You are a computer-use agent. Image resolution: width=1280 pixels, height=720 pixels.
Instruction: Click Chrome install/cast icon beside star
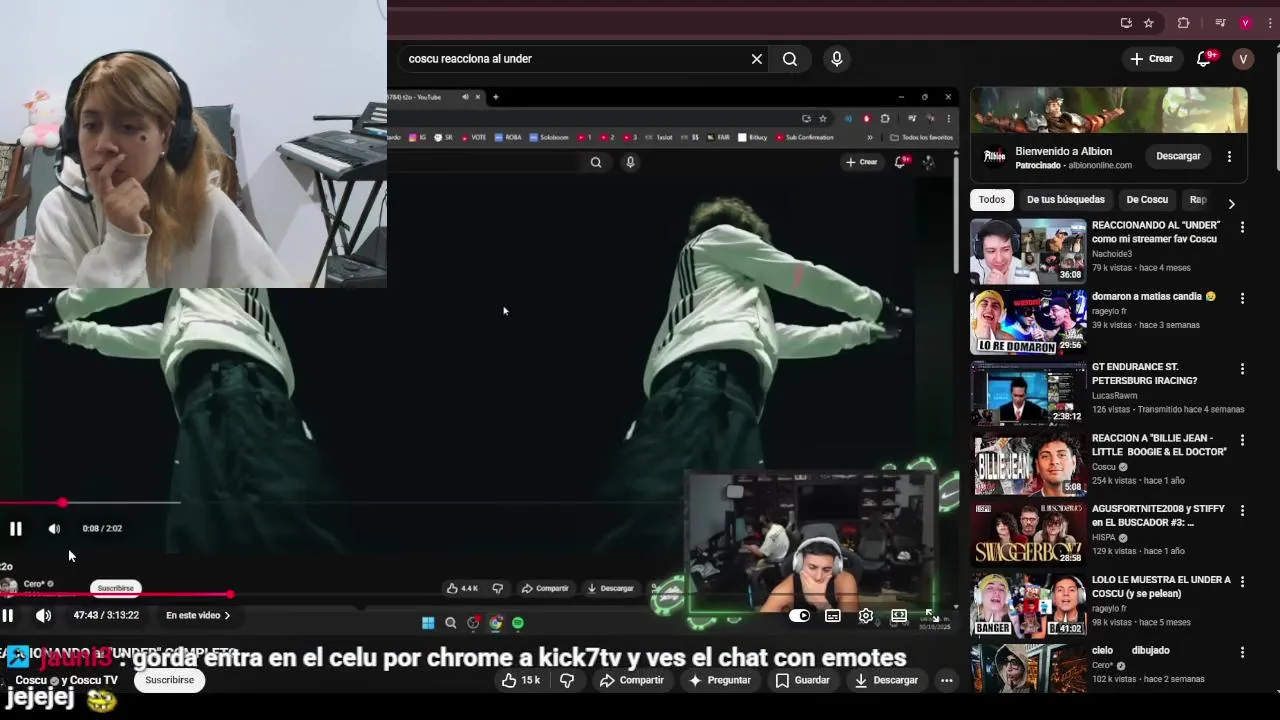(1126, 23)
